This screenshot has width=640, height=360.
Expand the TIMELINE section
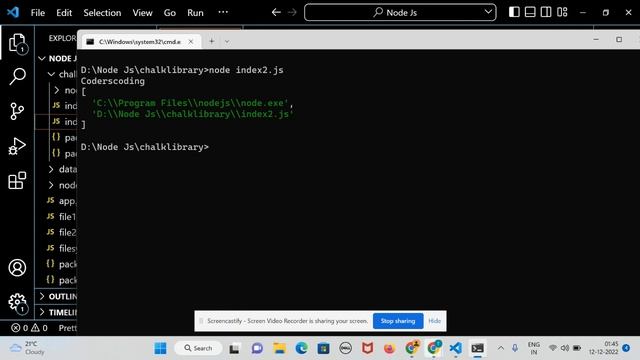point(42,312)
